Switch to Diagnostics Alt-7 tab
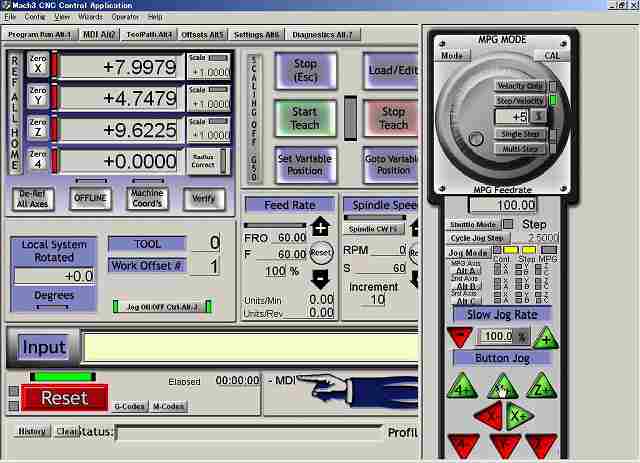The height and width of the screenshot is (463, 640). tap(322, 35)
